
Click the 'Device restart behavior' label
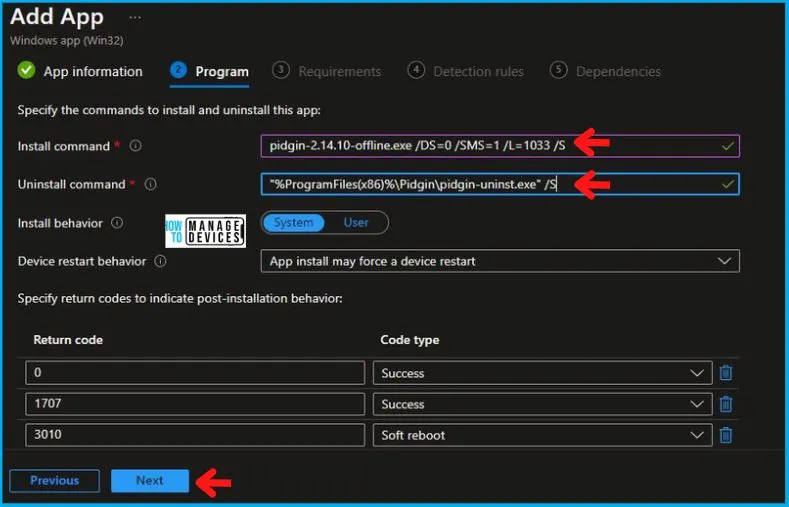(82, 261)
